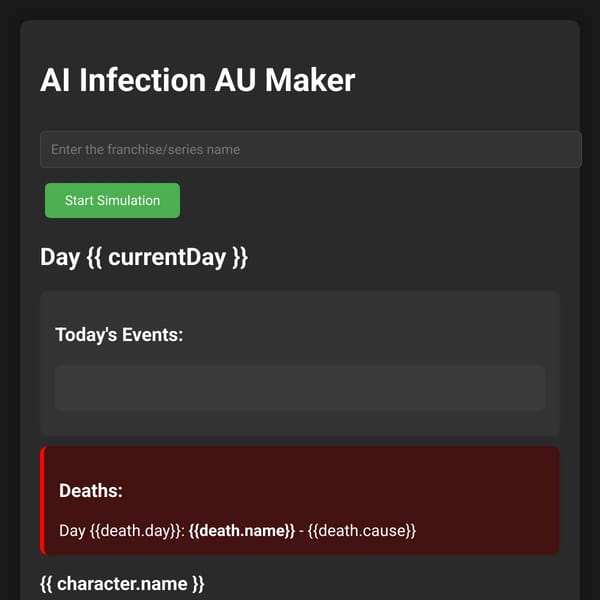Click the Start Simulation button
Viewport: 600px width, 600px height.
112,201
